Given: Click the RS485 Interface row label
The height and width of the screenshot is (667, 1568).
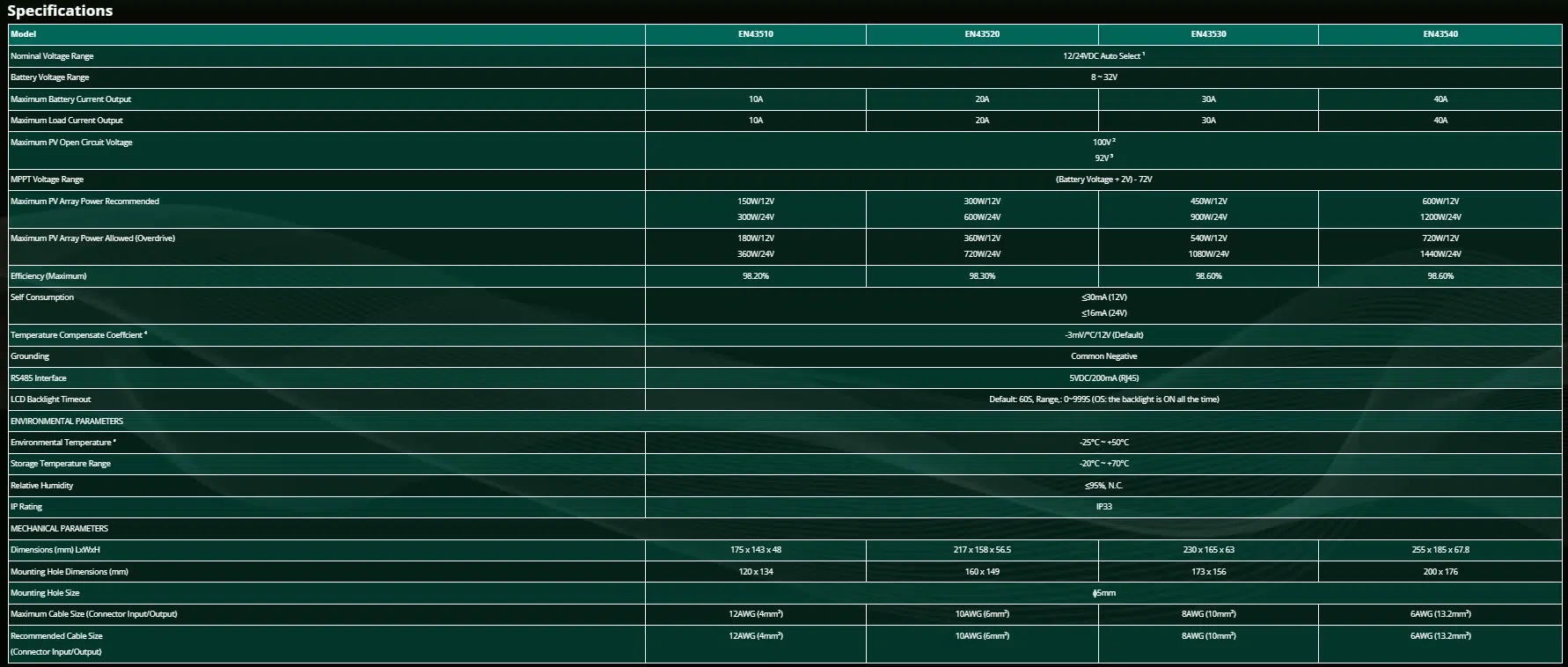Looking at the screenshot, I should [x=39, y=378].
